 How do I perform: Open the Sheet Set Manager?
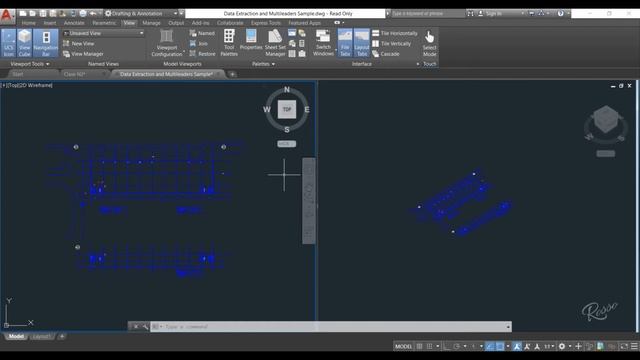(275, 43)
